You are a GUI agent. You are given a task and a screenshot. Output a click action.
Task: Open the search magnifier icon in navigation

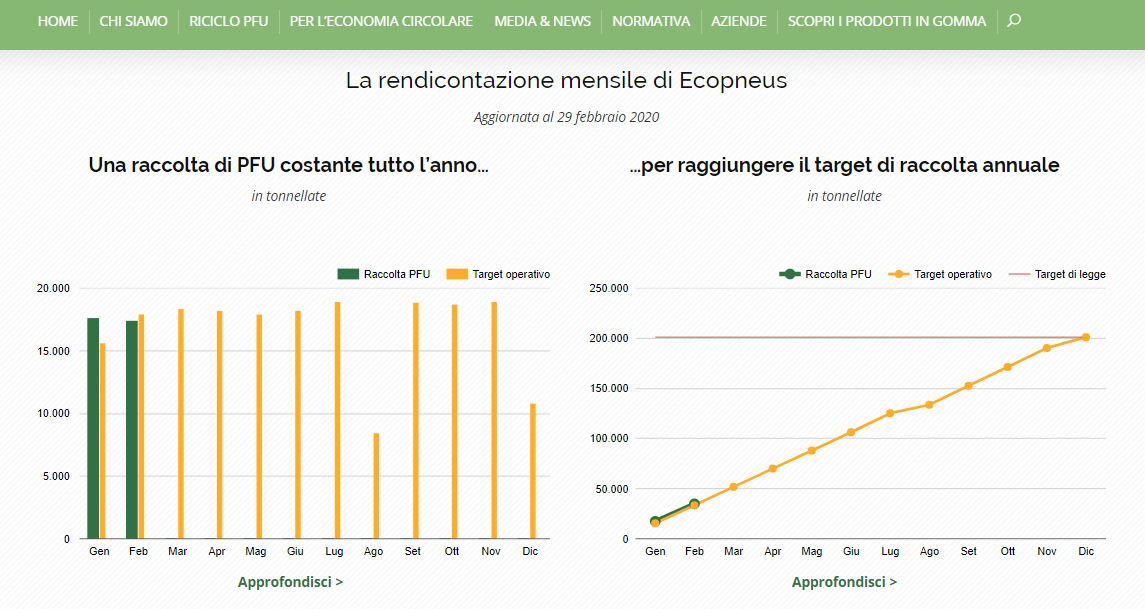point(1014,20)
